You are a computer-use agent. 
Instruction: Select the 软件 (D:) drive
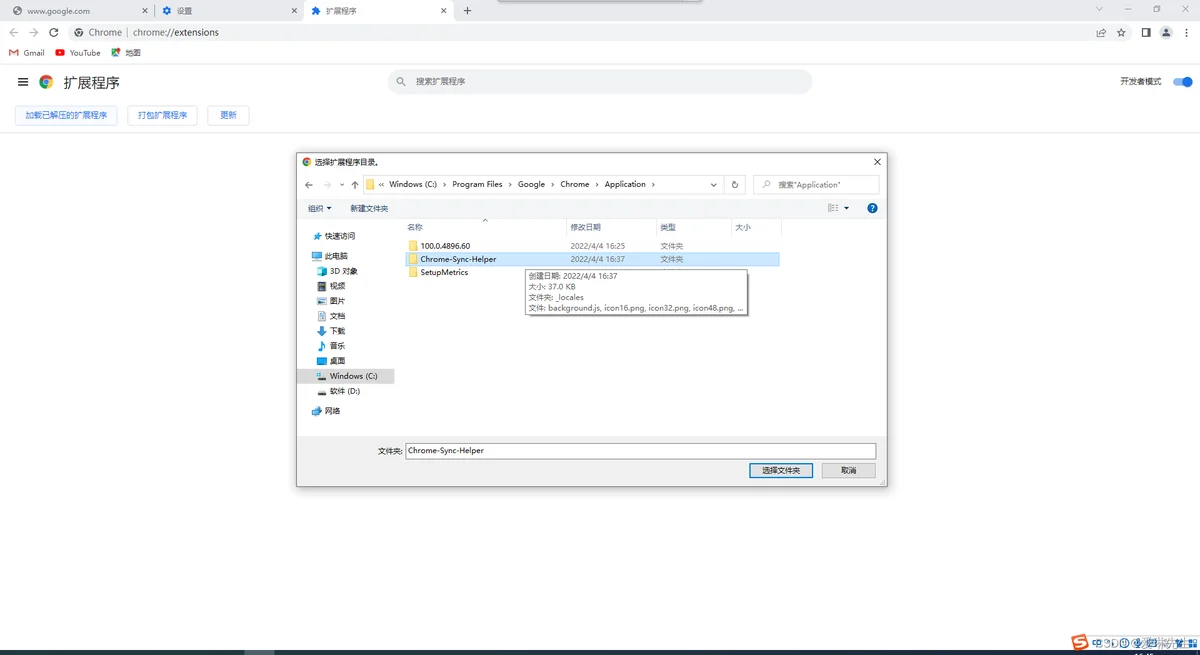pyautogui.click(x=338, y=391)
